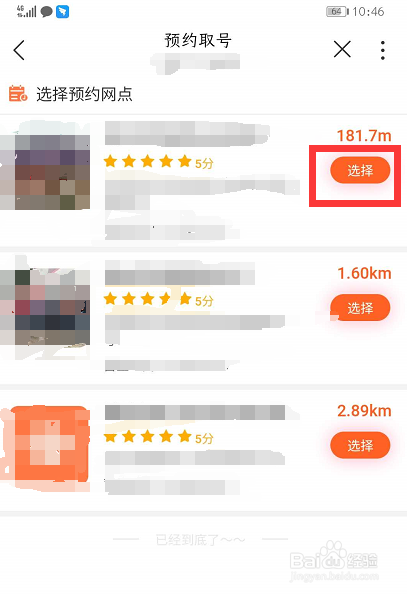Tap the first branch's five-star rating
This screenshot has height=594, width=407.
point(158,162)
